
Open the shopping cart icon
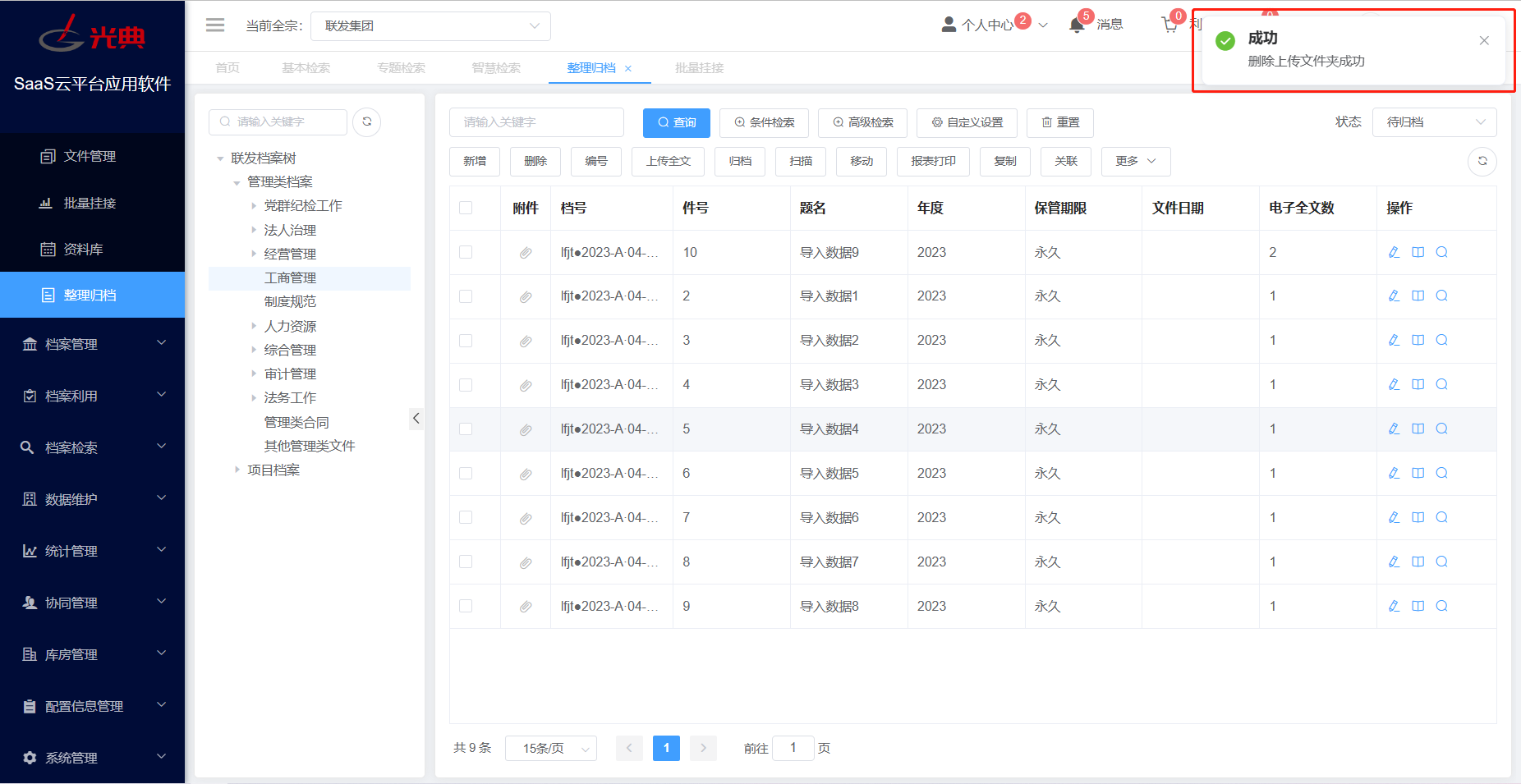point(1169,25)
